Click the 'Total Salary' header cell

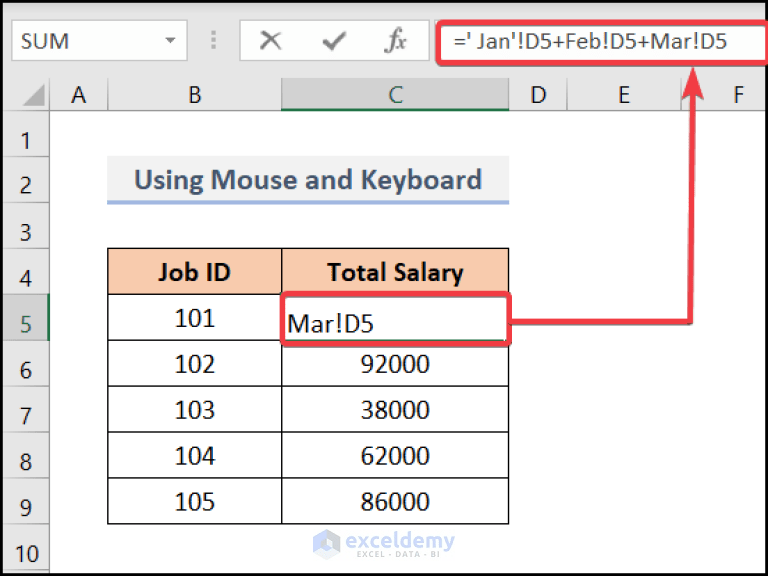click(x=395, y=271)
